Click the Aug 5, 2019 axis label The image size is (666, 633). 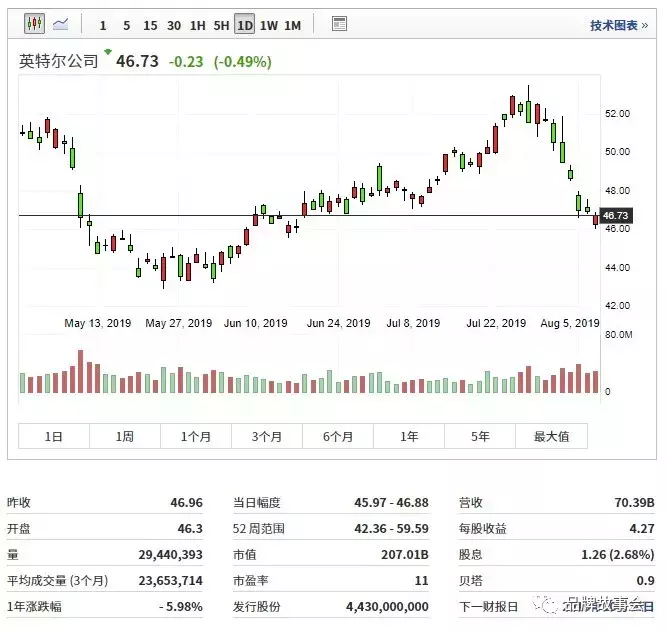[x=570, y=323]
